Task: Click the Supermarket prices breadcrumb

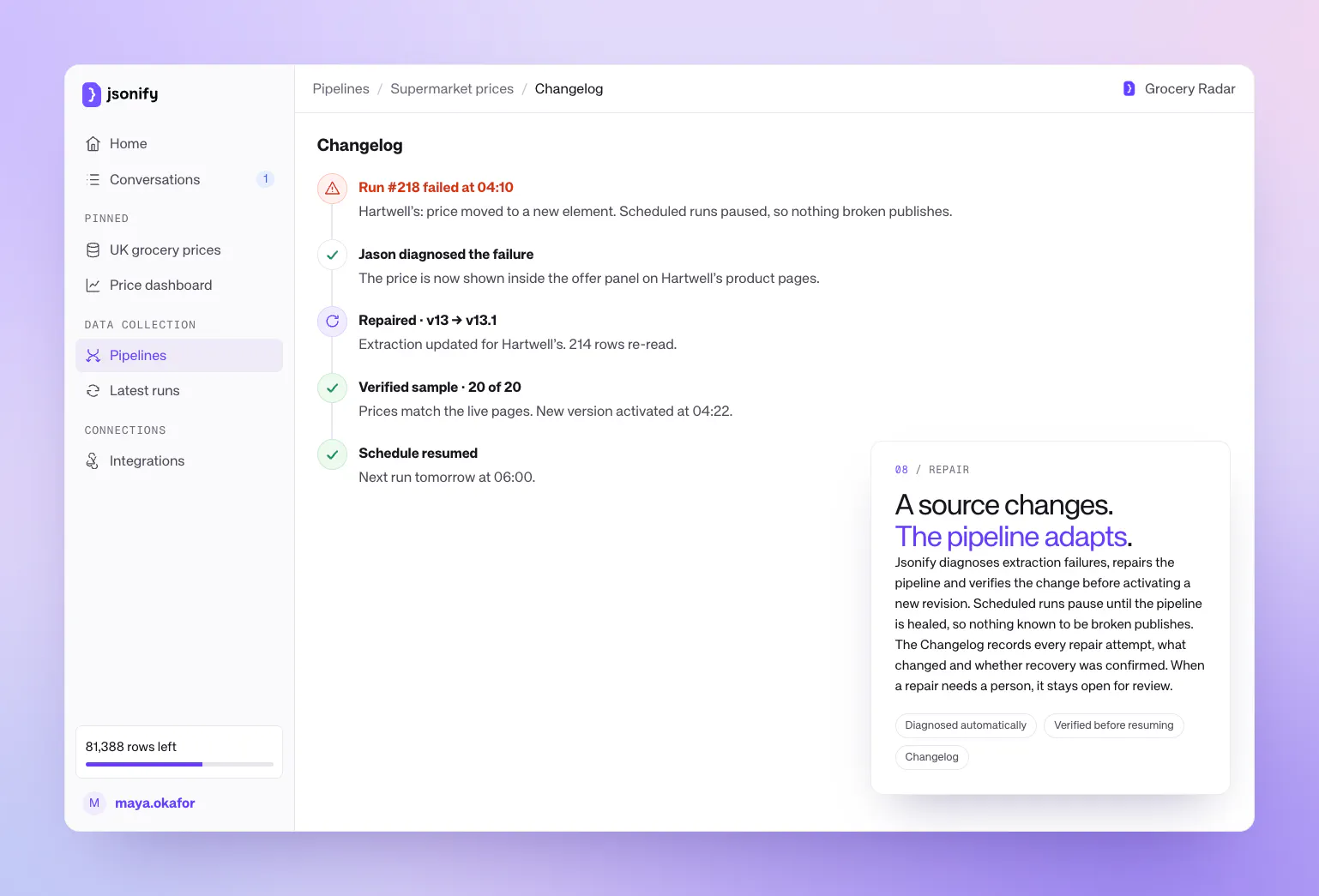Action: pos(452,89)
